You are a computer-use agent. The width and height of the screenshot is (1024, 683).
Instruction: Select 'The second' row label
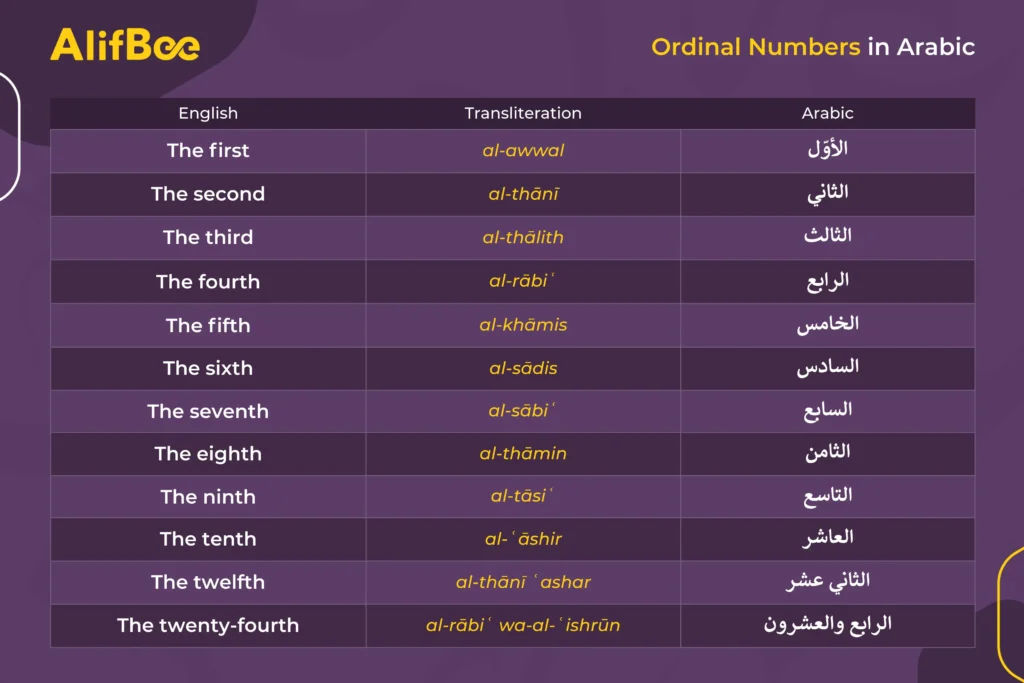click(x=208, y=194)
